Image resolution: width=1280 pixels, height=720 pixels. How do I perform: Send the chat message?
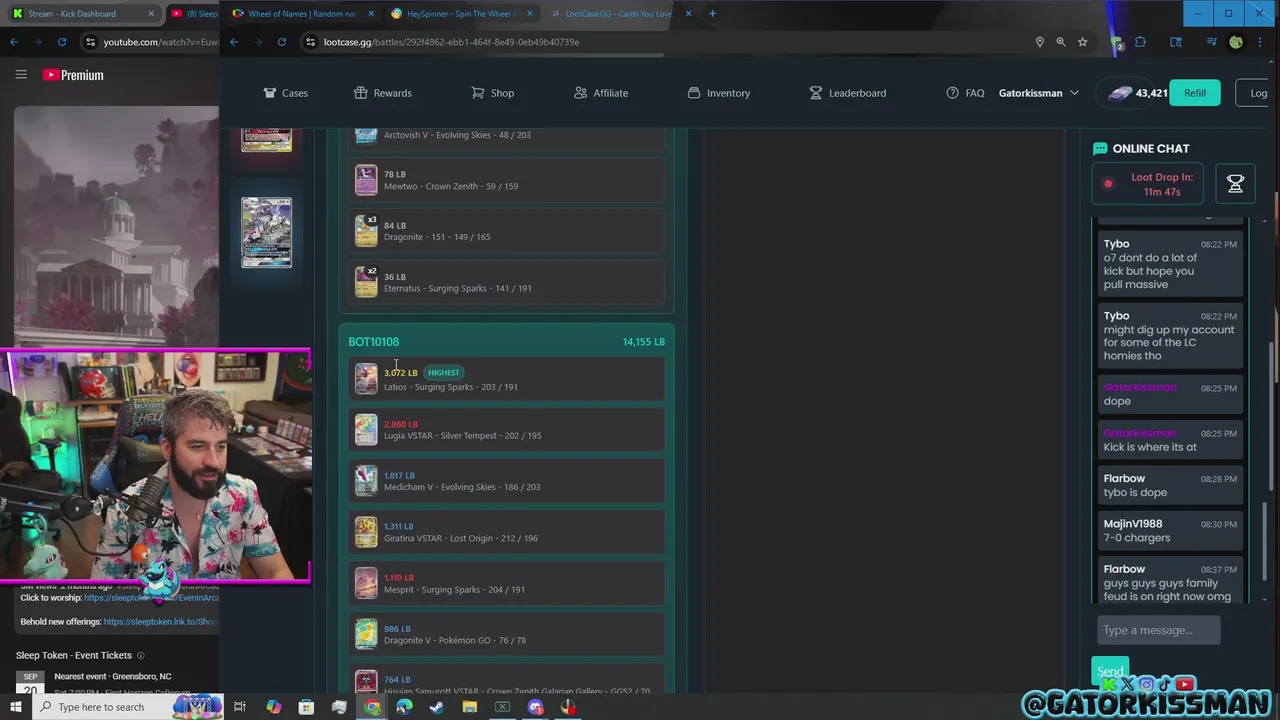click(x=1110, y=671)
